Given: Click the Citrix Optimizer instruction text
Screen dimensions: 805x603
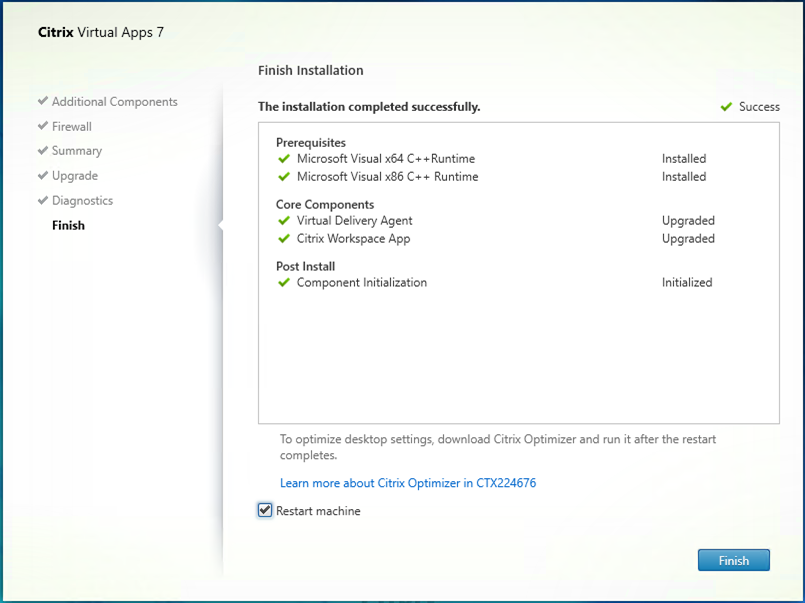Looking at the screenshot, I should click(x=498, y=447).
